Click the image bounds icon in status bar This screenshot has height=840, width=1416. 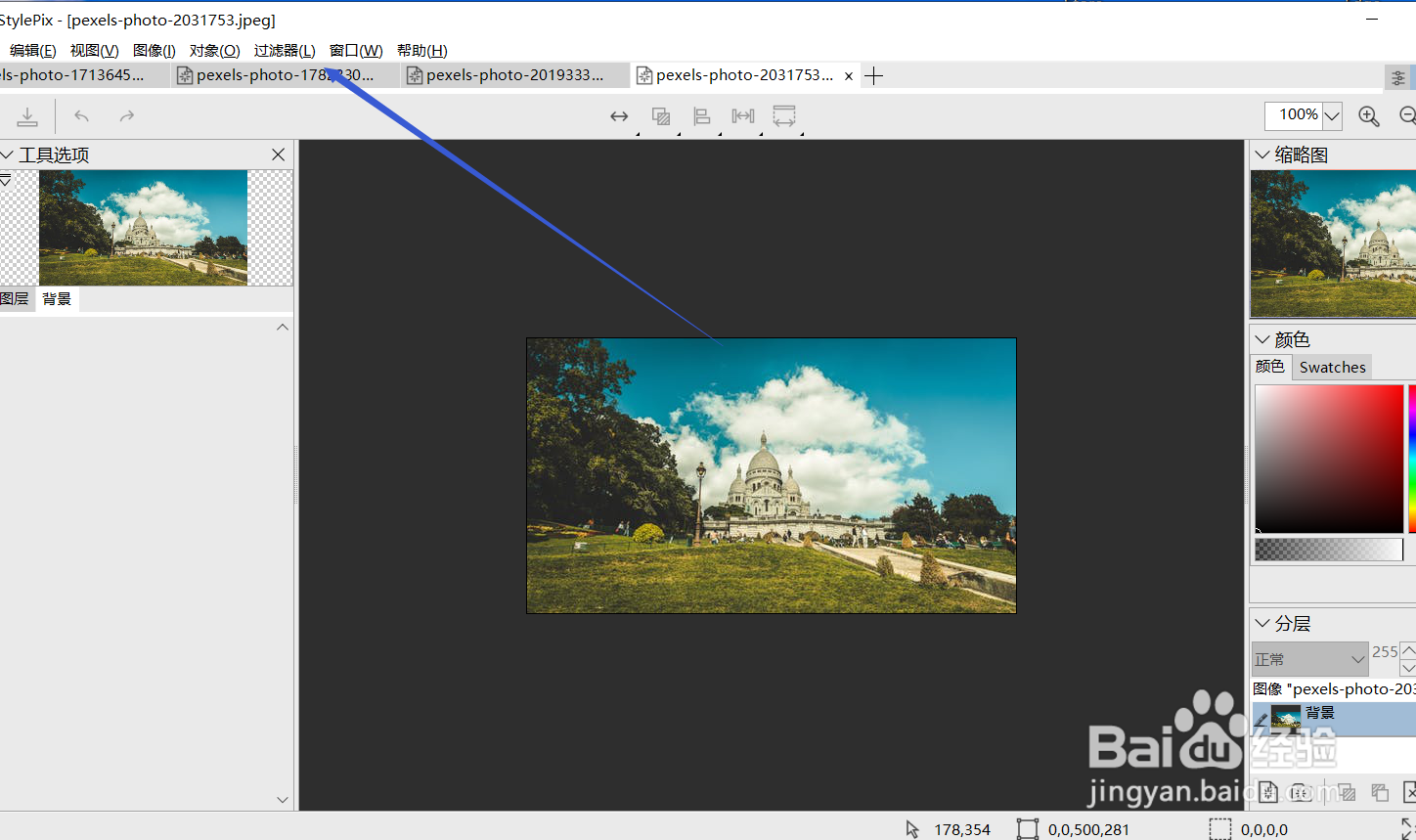click(x=1027, y=829)
